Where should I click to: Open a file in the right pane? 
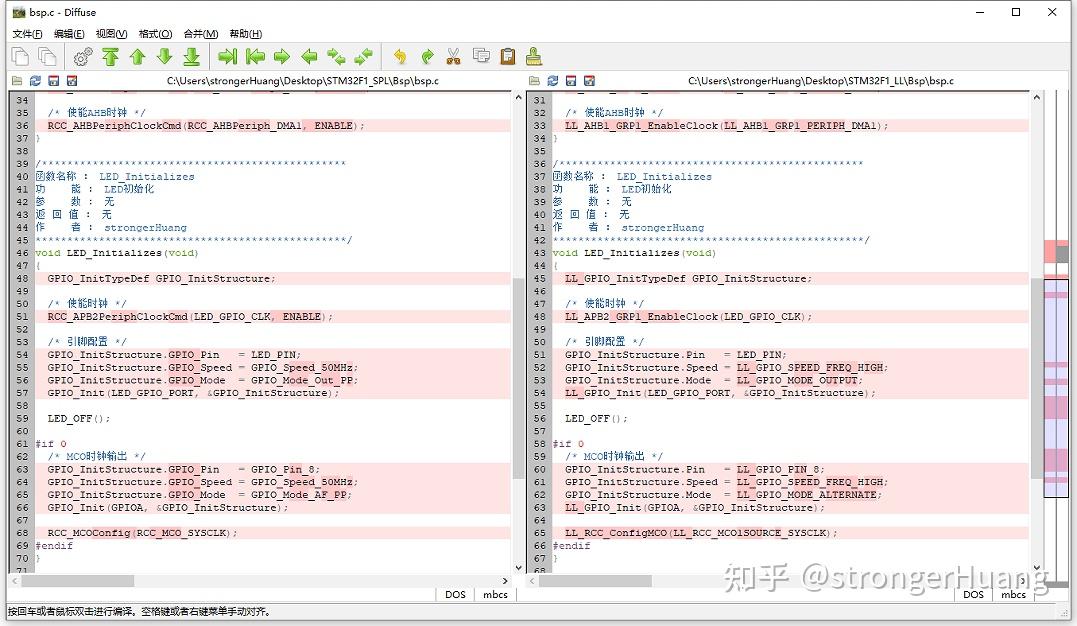click(x=534, y=80)
